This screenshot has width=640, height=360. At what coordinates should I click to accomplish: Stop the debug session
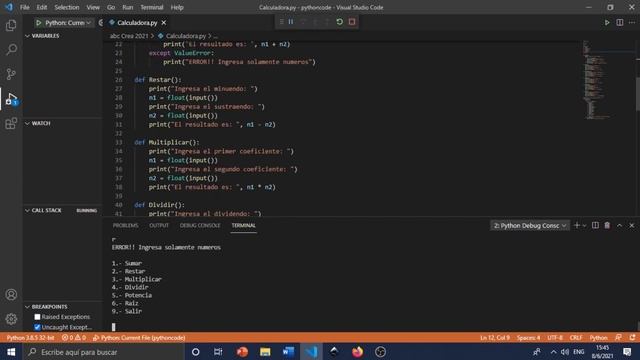tap(352, 22)
